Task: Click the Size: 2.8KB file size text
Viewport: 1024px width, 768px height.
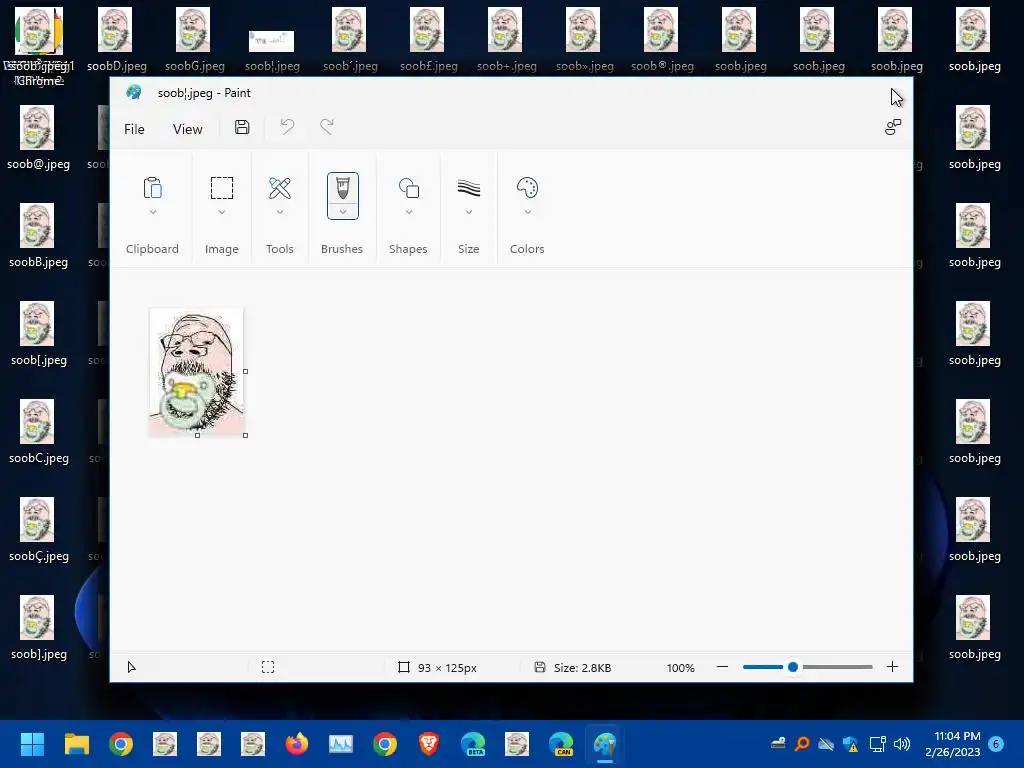Action: coord(582,667)
